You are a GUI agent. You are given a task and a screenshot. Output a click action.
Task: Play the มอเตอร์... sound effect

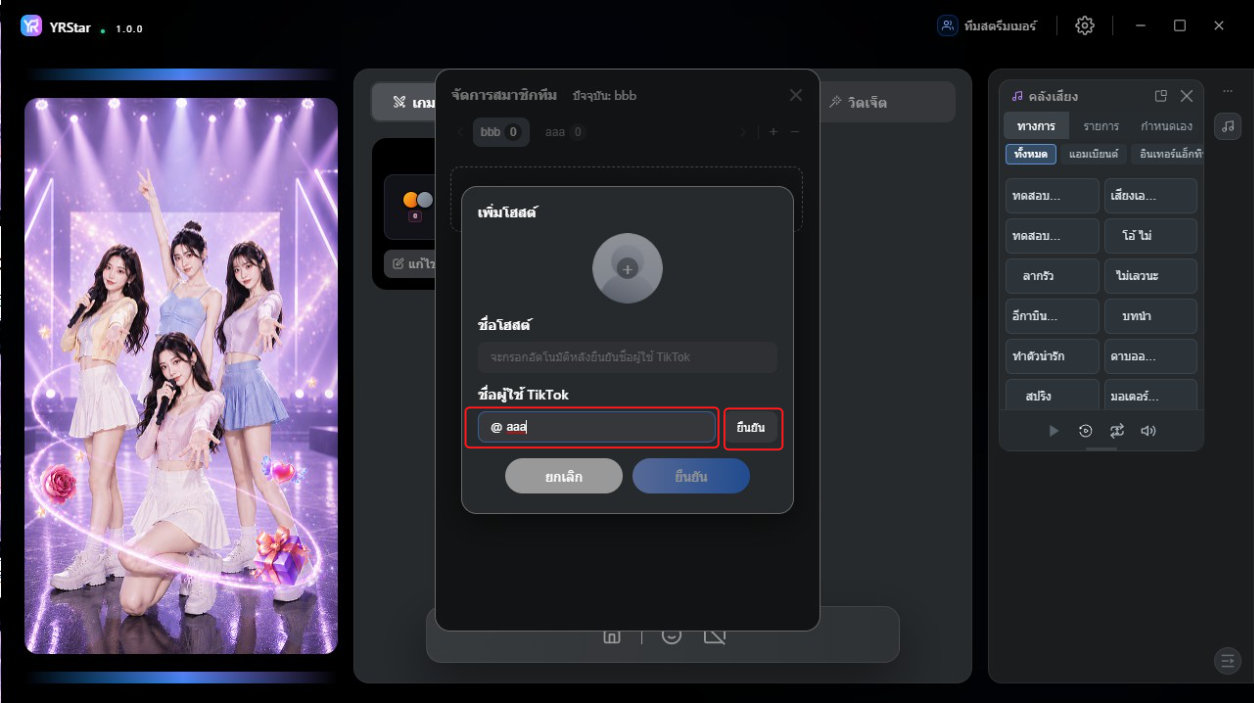click(1150, 395)
